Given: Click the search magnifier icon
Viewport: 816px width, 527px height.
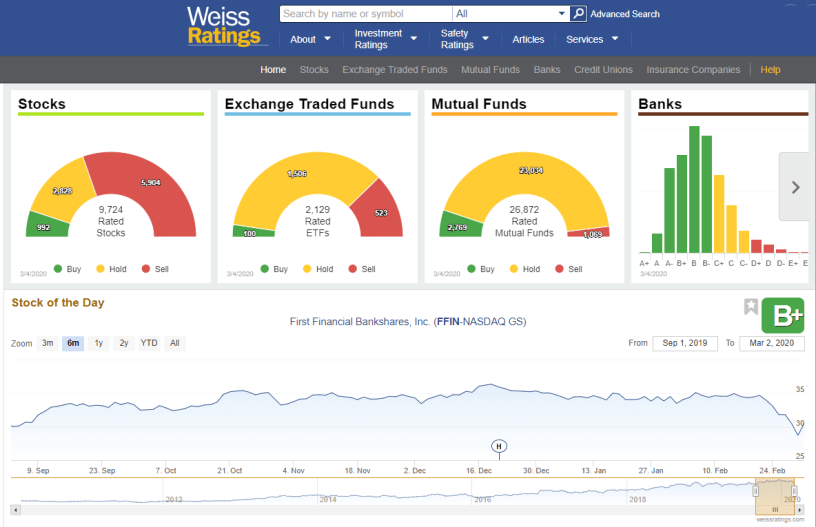Looking at the screenshot, I should click(578, 14).
